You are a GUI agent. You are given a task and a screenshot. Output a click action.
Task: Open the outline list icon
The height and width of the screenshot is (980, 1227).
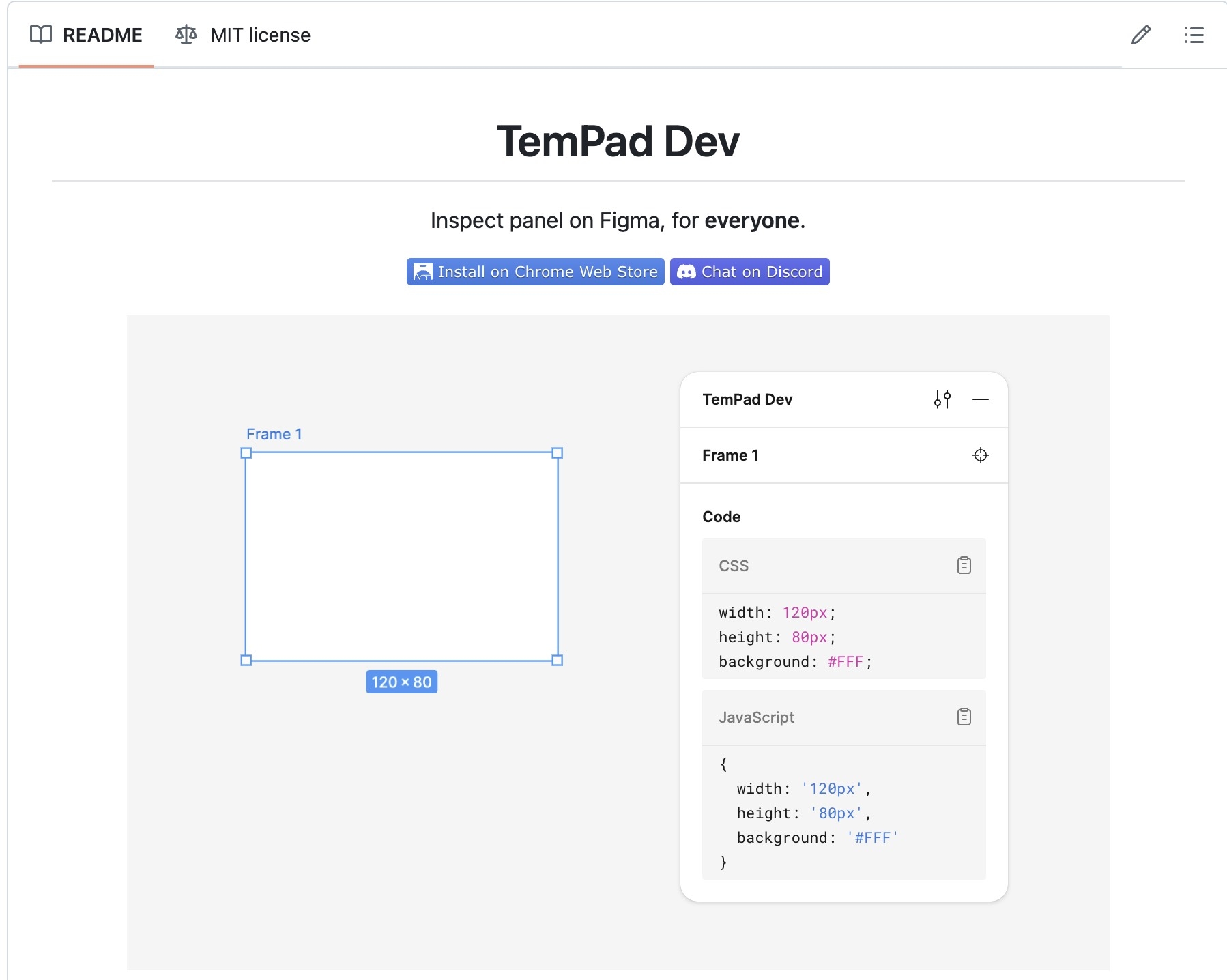point(1194,35)
